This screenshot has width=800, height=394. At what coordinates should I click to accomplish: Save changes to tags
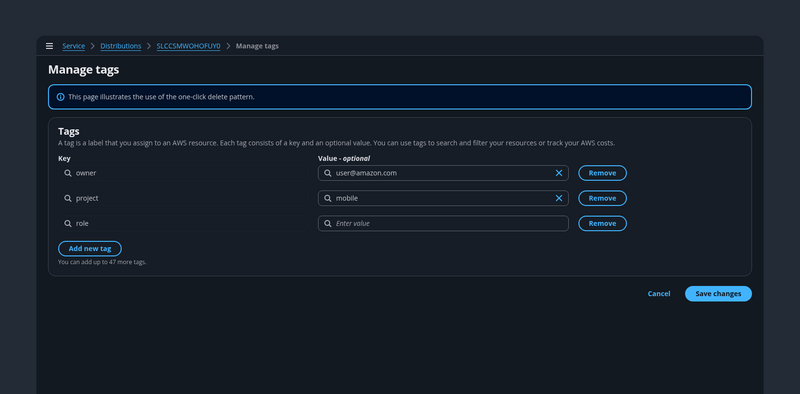718,294
